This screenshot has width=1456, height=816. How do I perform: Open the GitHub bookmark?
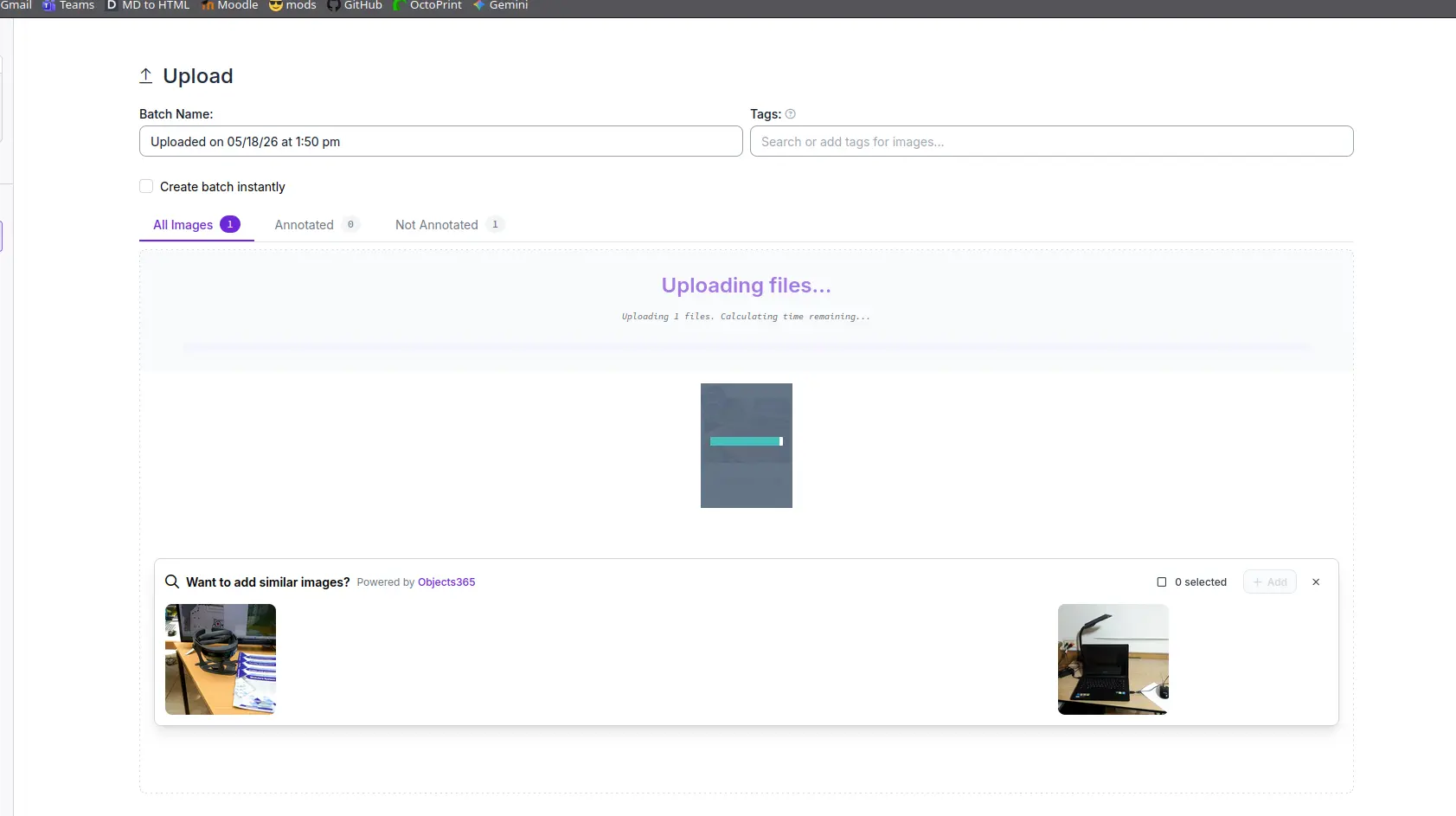tap(355, 5)
